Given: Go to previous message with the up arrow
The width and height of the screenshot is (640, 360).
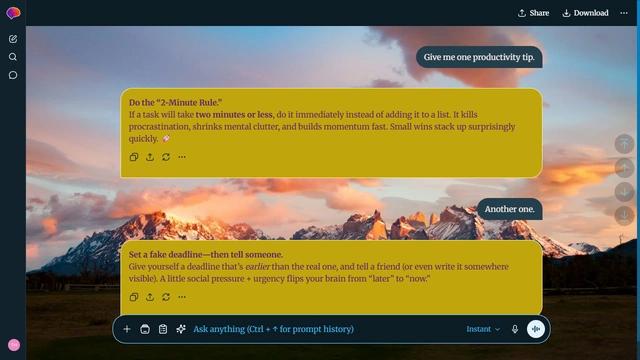Looking at the screenshot, I should point(624,168).
